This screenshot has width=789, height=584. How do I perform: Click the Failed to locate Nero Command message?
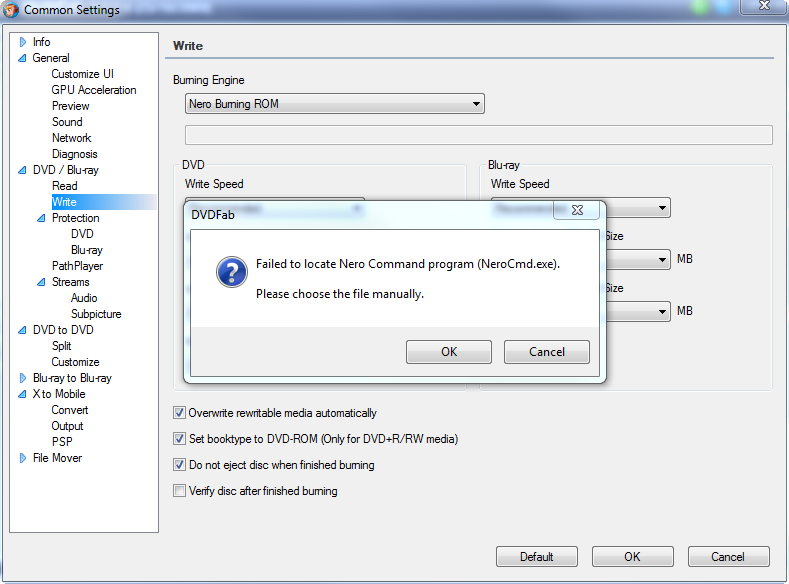click(x=408, y=264)
